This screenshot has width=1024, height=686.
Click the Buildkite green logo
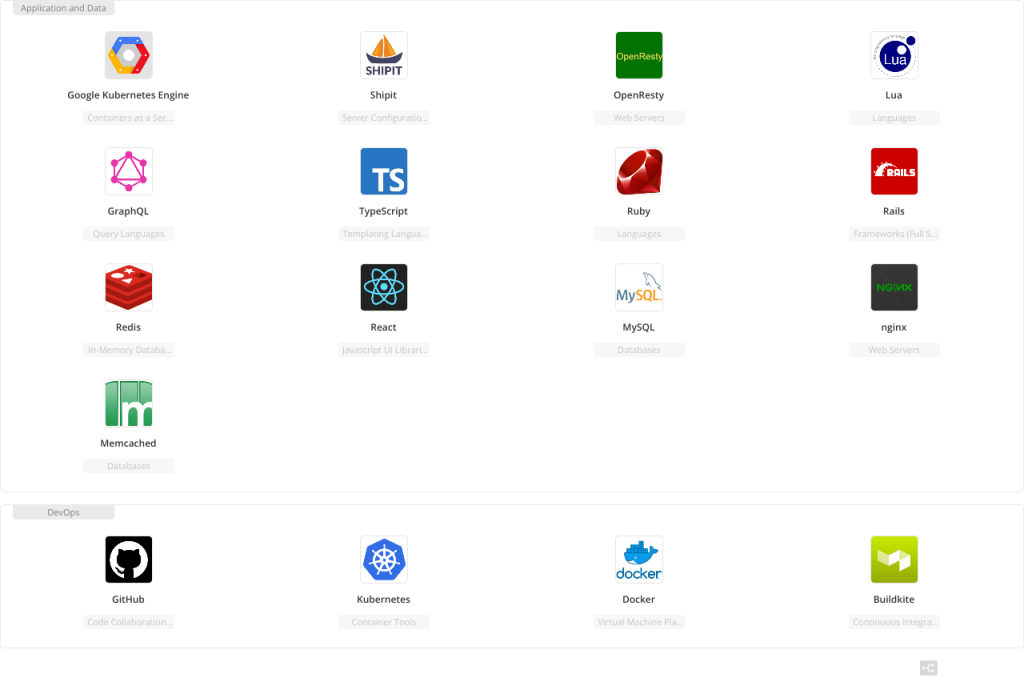(x=894, y=559)
